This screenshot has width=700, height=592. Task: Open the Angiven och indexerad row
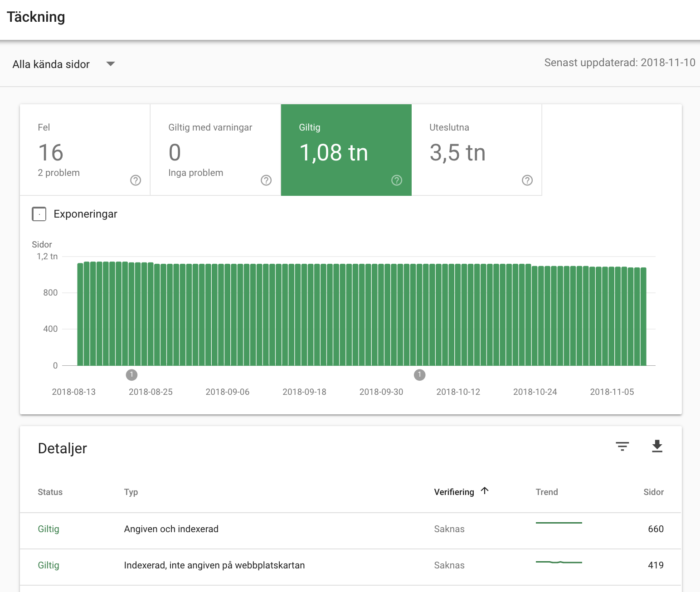(x=351, y=529)
